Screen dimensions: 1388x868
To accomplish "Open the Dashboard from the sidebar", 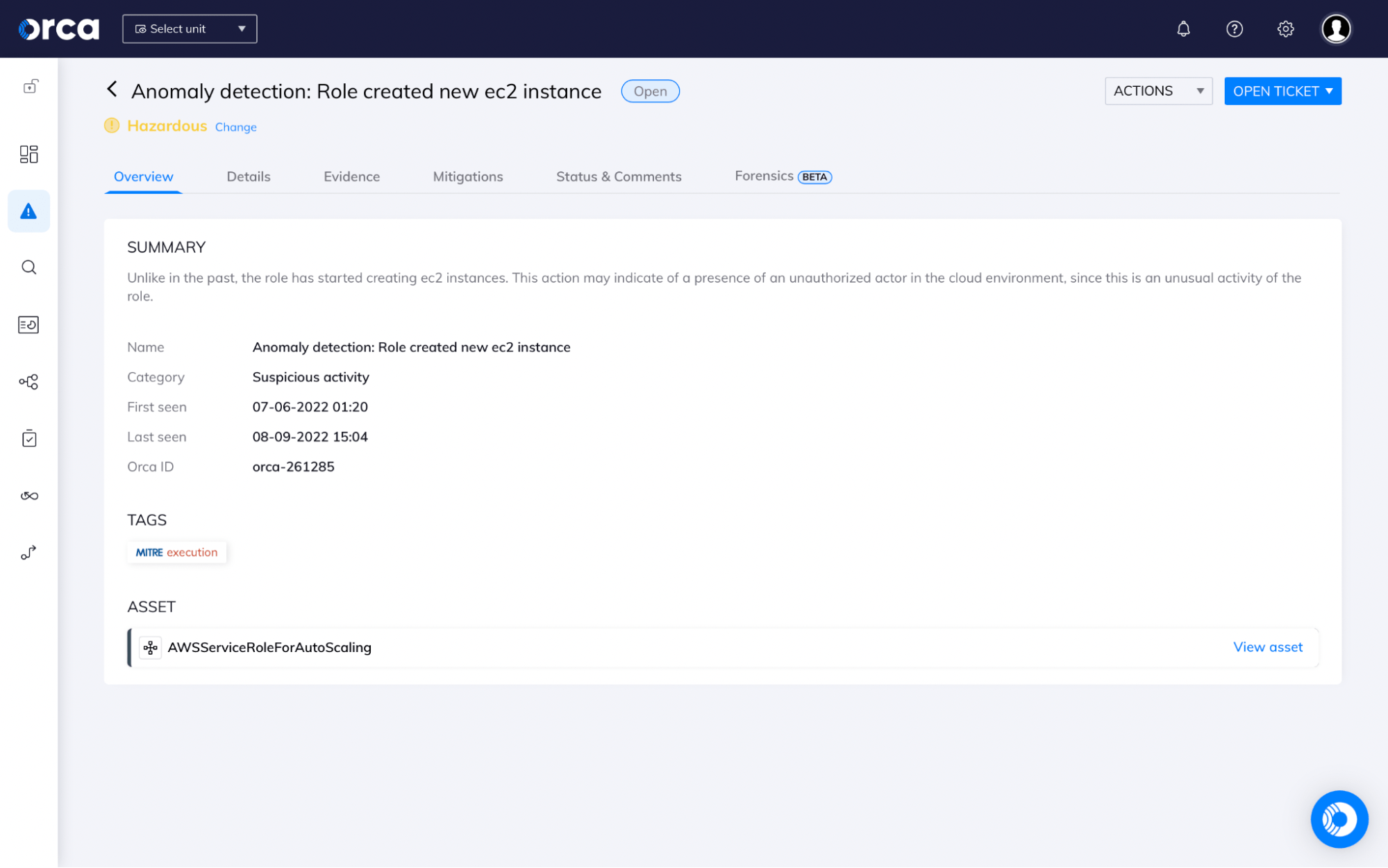I will [28, 154].
